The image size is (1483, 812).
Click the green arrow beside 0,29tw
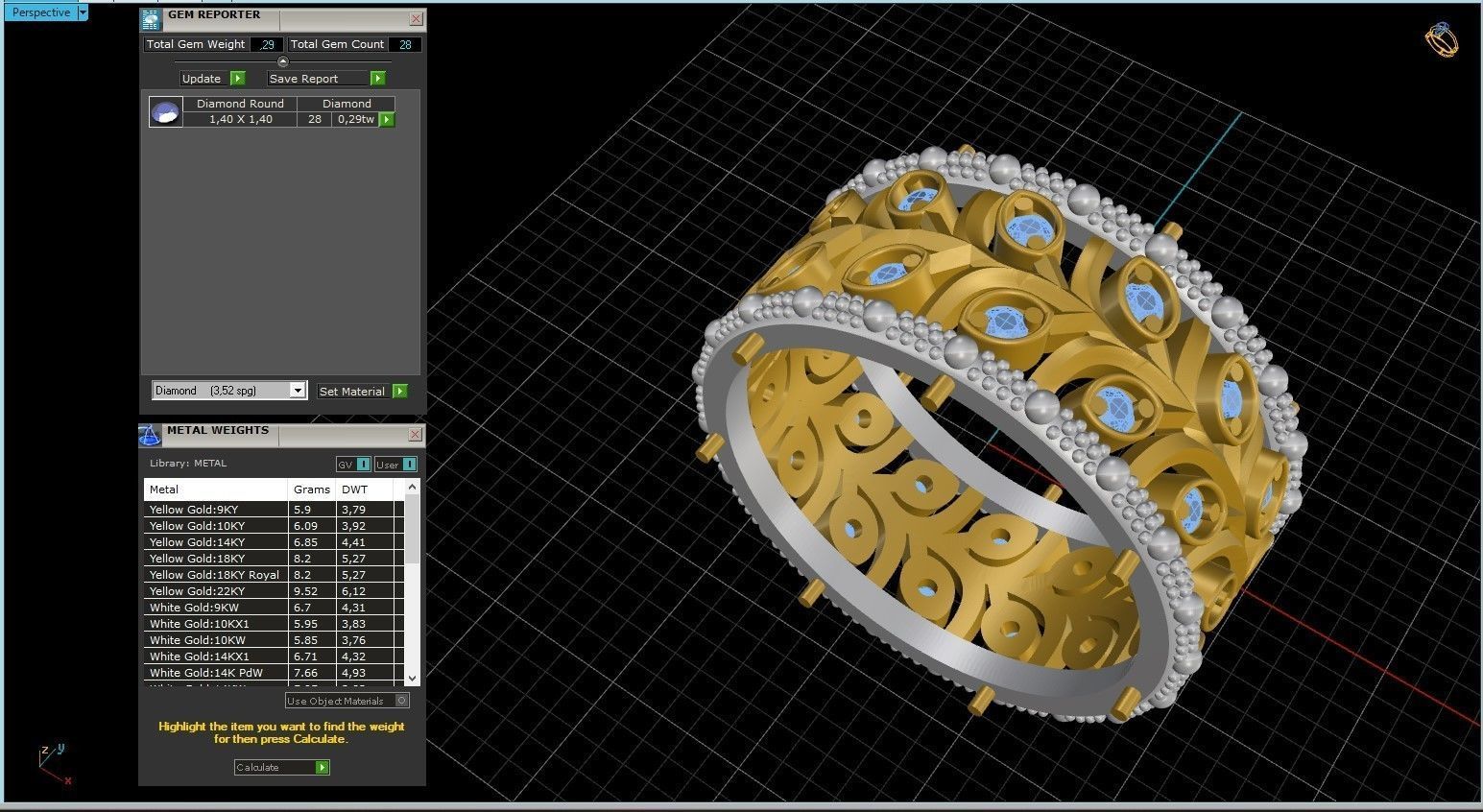(387, 120)
